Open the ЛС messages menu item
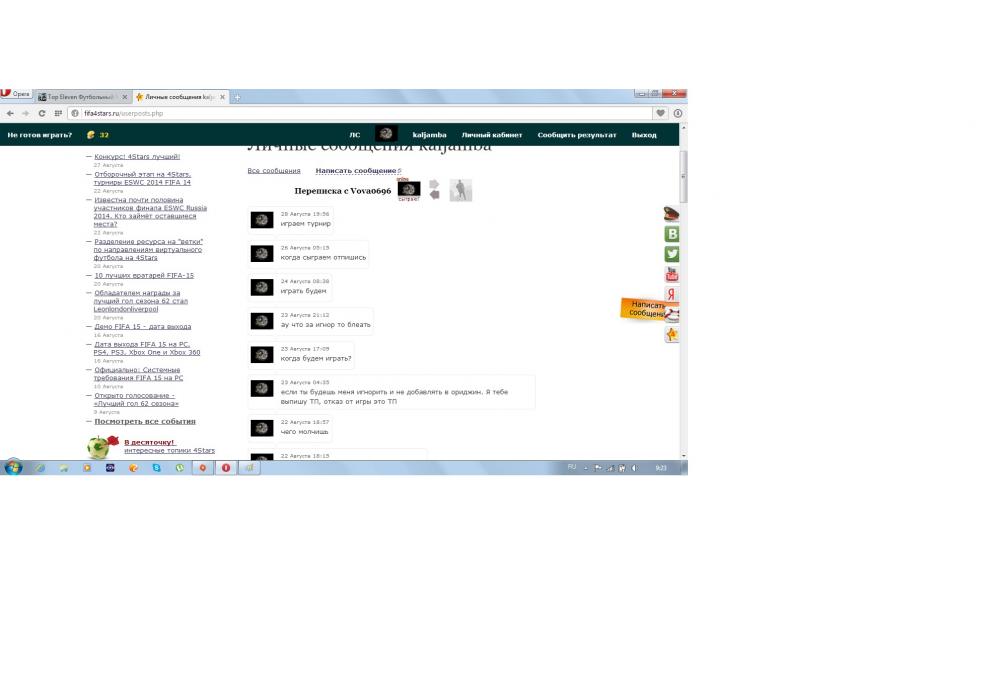This screenshot has width=1000, height=700. tap(355, 135)
